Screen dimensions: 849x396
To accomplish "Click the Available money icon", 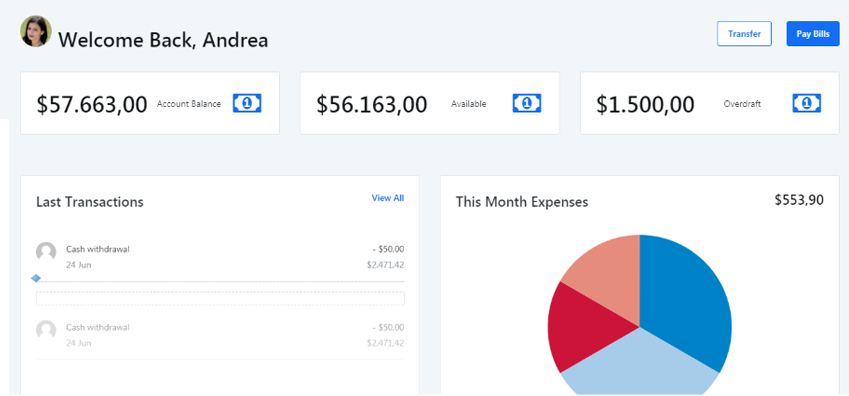I will pos(527,103).
